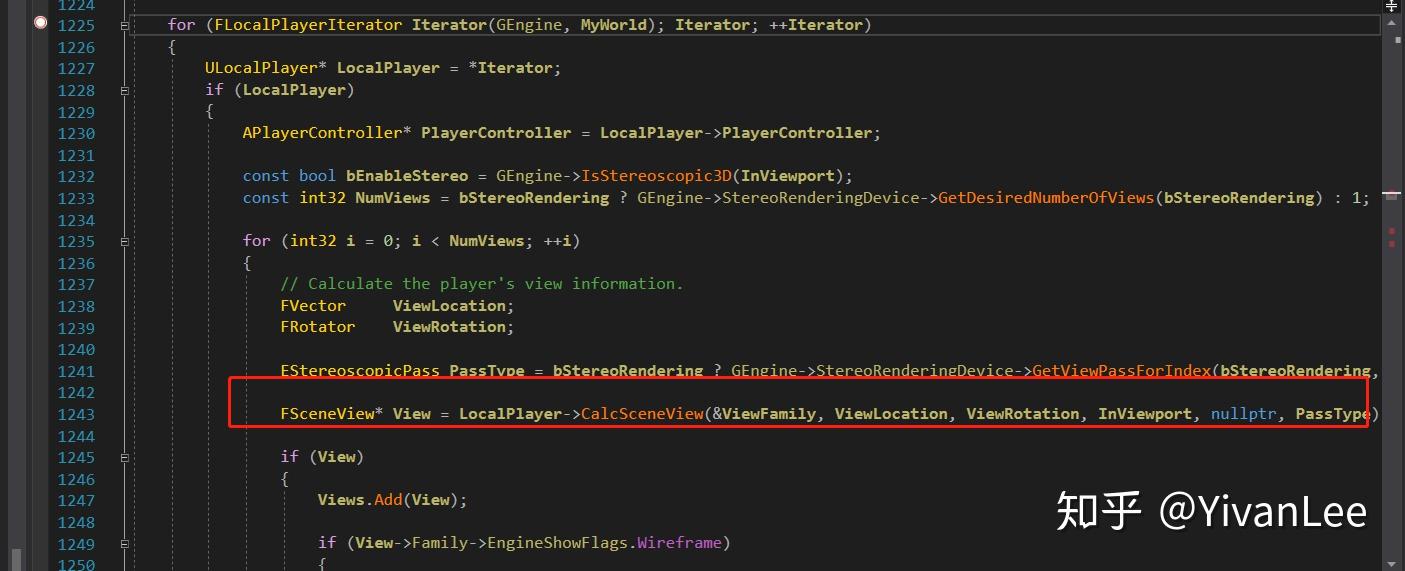Screen dimensions: 1405x571
Task: Click line number 1230 in the gutter
Action: pos(77,133)
